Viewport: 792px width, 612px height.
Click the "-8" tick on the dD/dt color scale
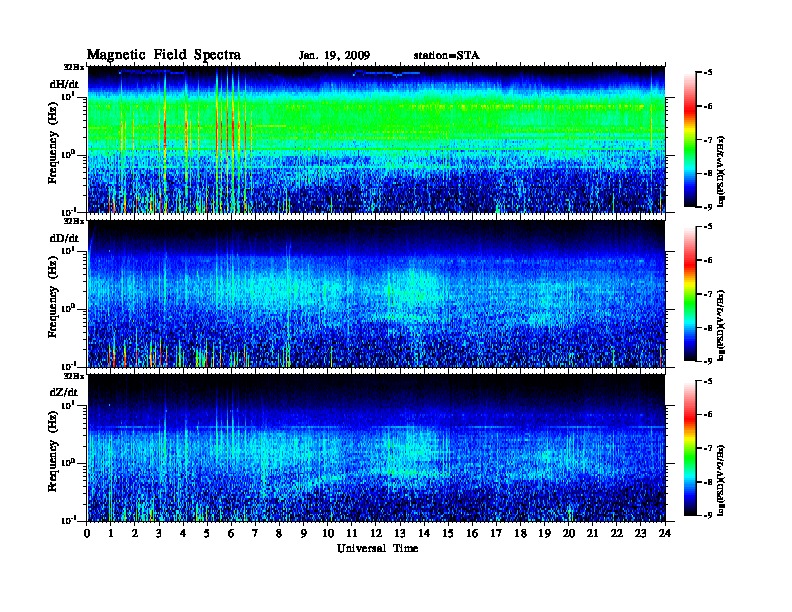708,328
